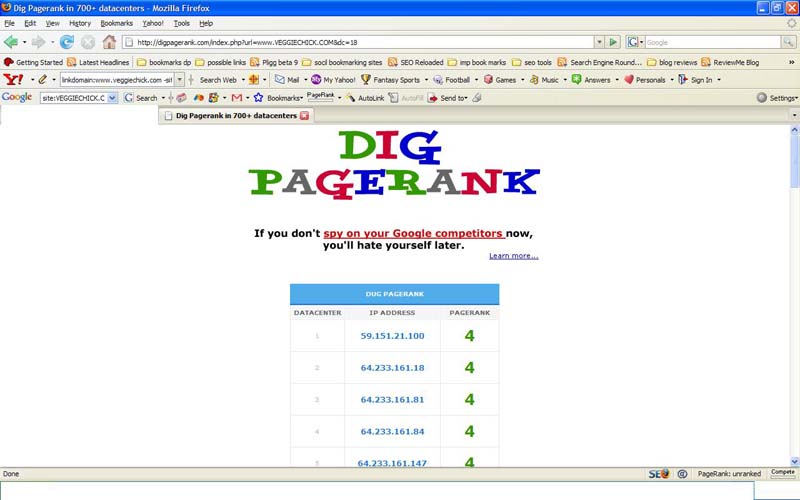
Task: Open Fantasy Sports trophy button
Action: (390, 80)
